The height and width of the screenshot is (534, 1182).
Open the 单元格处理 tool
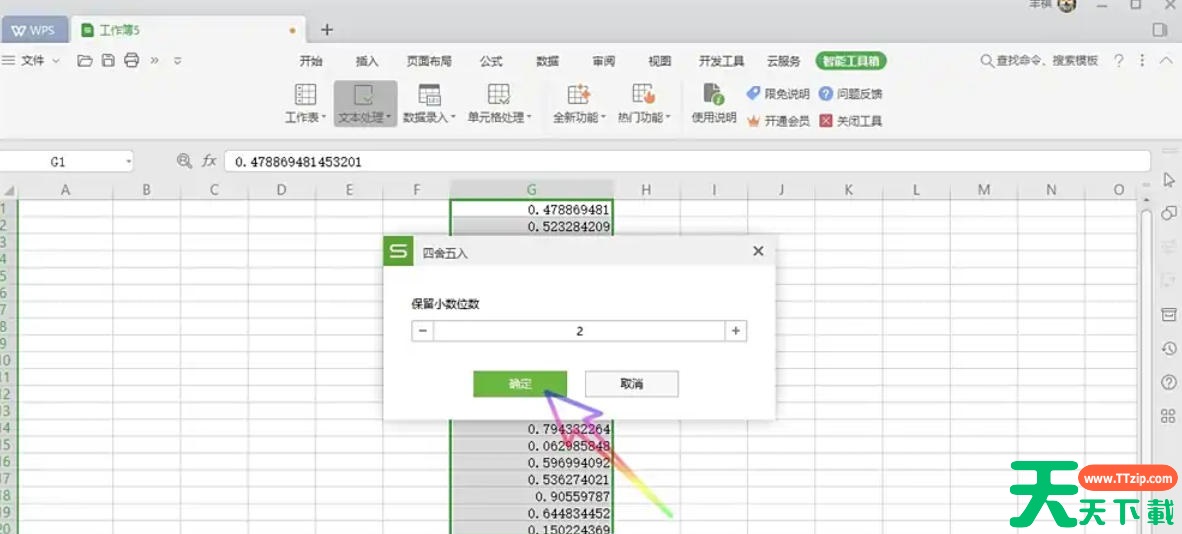point(499,103)
